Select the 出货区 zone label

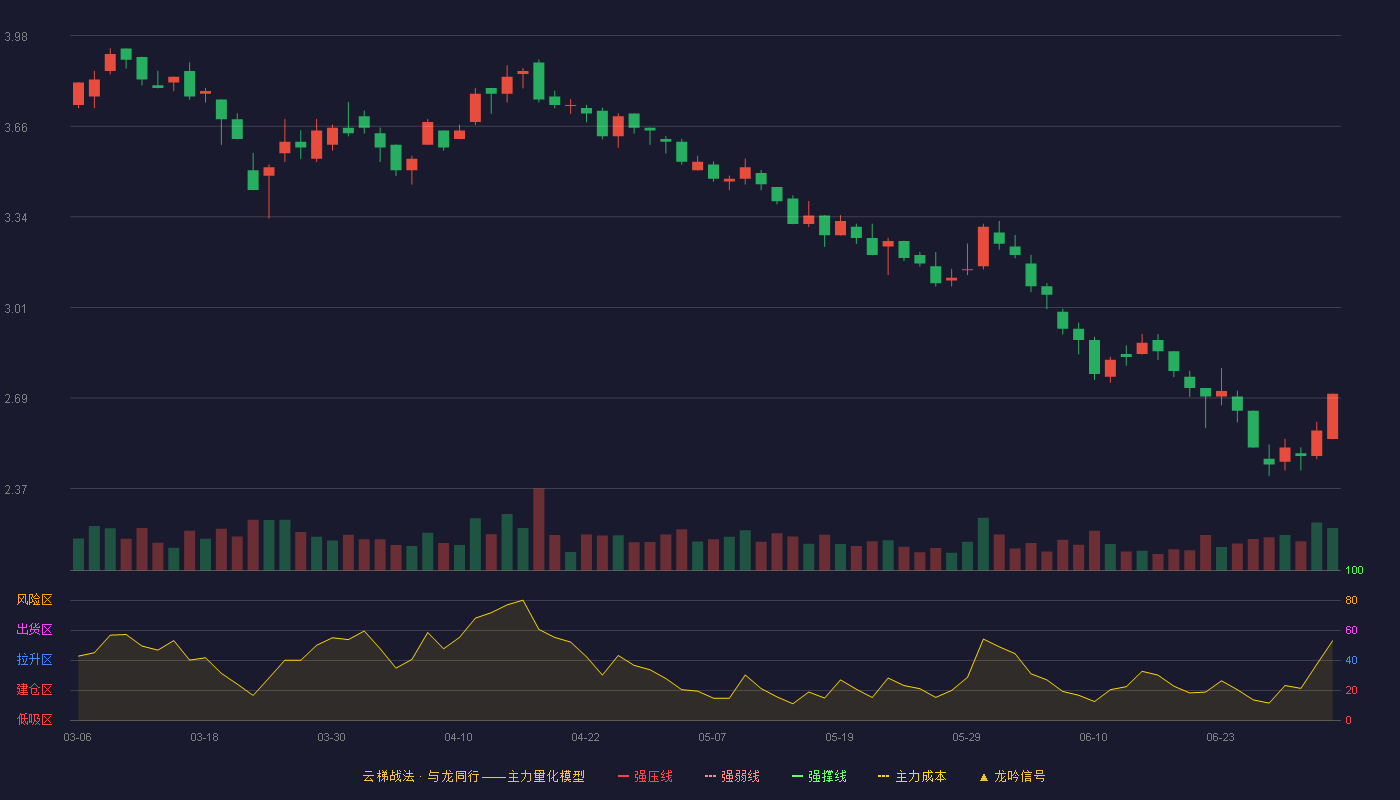(x=35, y=630)
